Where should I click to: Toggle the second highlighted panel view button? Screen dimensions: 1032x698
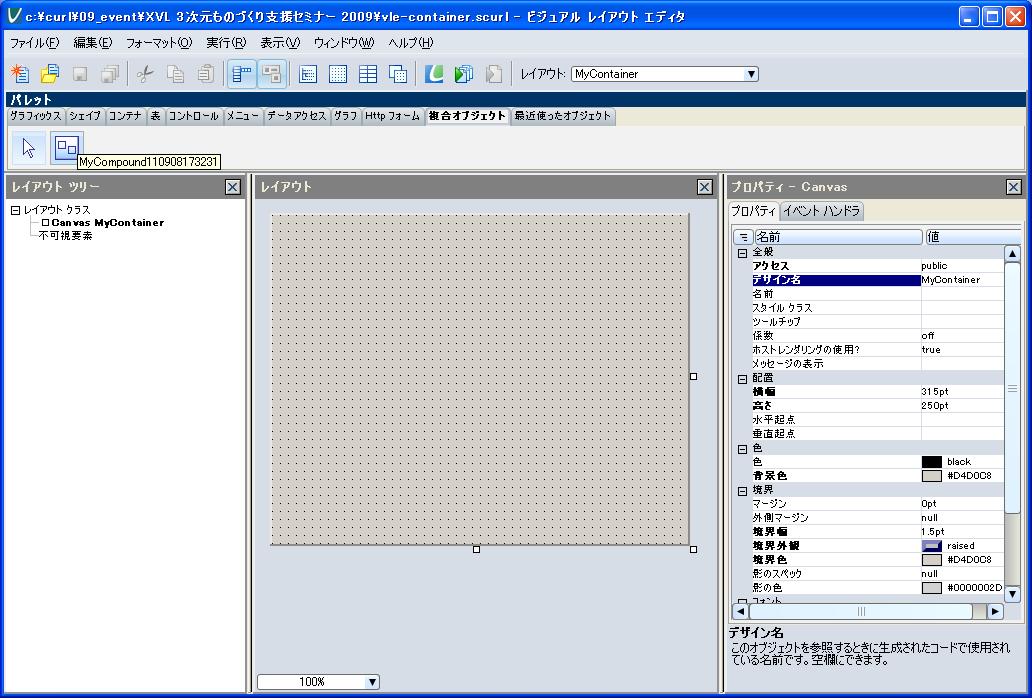pyautogui.click(x=271, y=74)
